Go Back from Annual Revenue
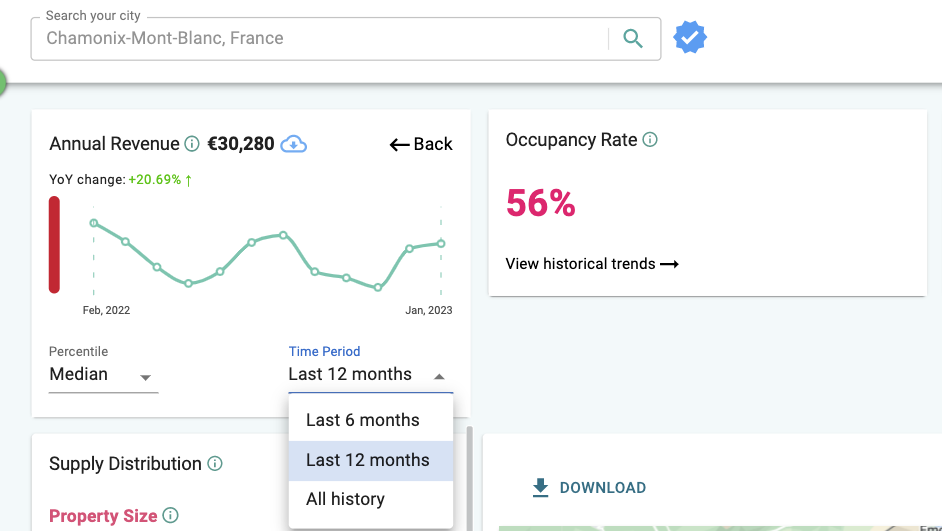This screenshot has width=942, height=531. pyautogui.click(x=421, y=144)
